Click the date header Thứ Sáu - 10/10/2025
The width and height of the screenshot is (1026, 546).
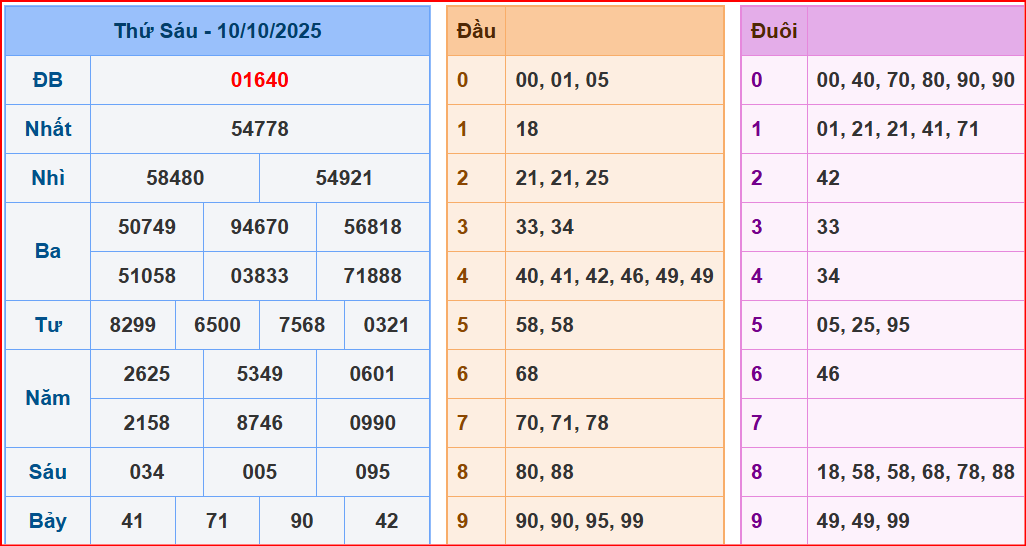pyautogui.click(x=217, y=31)
